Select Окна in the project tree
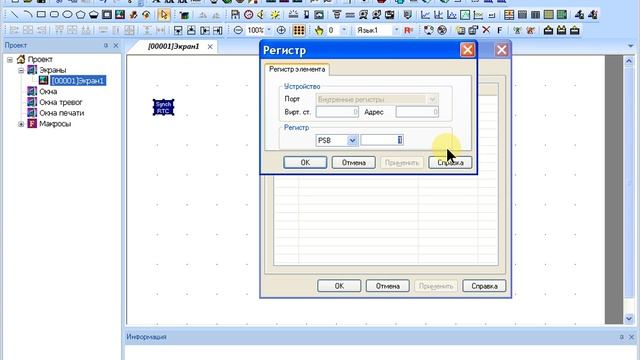Screen dimensions: 640x360 point(48,91)
